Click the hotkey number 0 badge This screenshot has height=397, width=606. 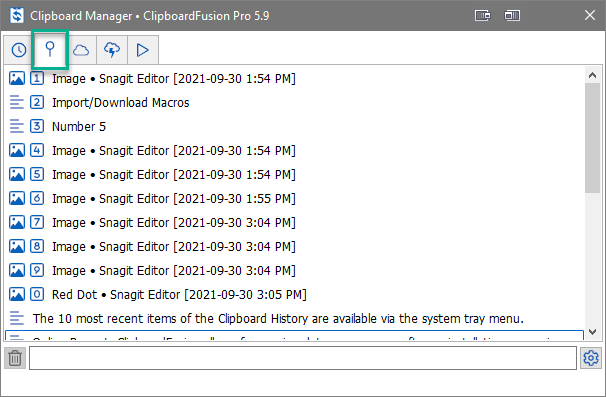point(37,294)
